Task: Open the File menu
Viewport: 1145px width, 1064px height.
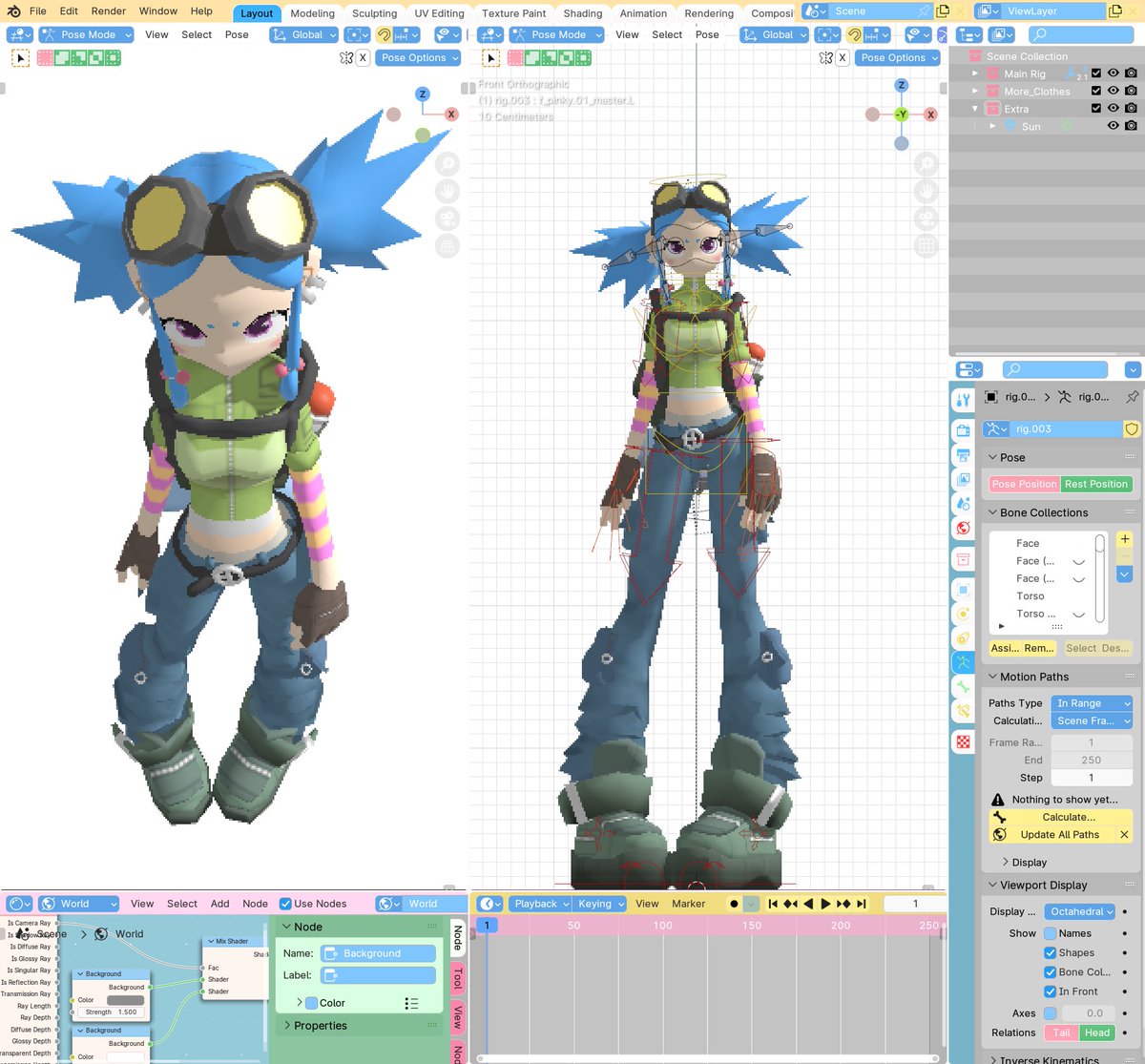Action: [38, 11]
